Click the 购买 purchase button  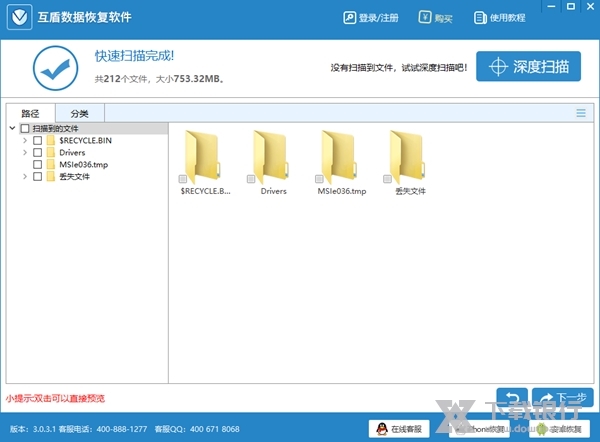coord(435,18)
